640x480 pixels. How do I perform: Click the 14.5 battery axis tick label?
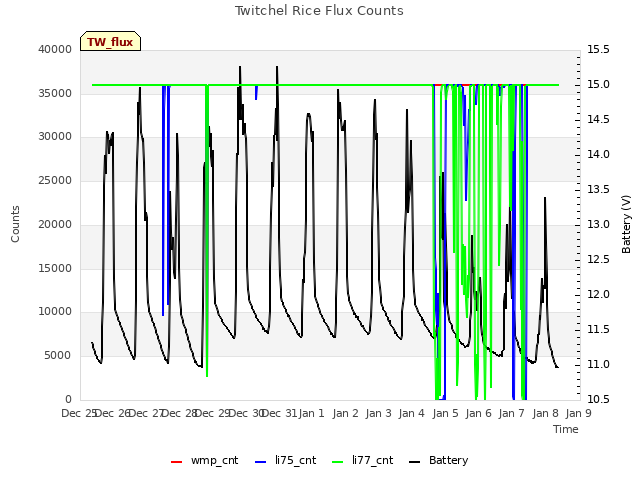(598, 120)
